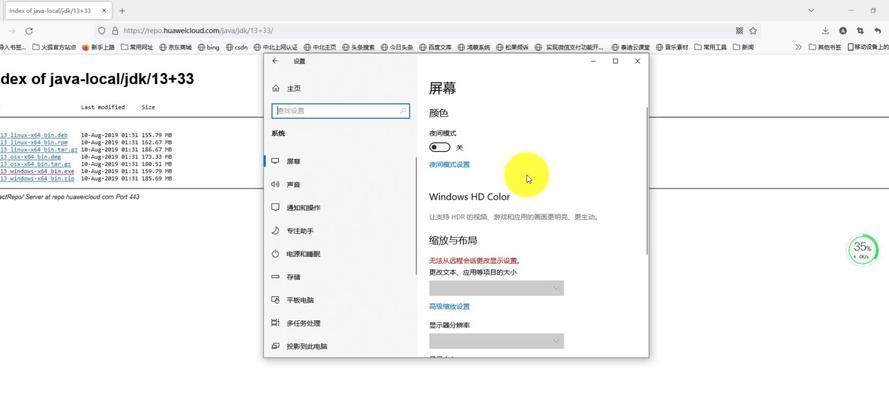Click the browser URL address field
The image size is (889, 400).
point(425,31)
